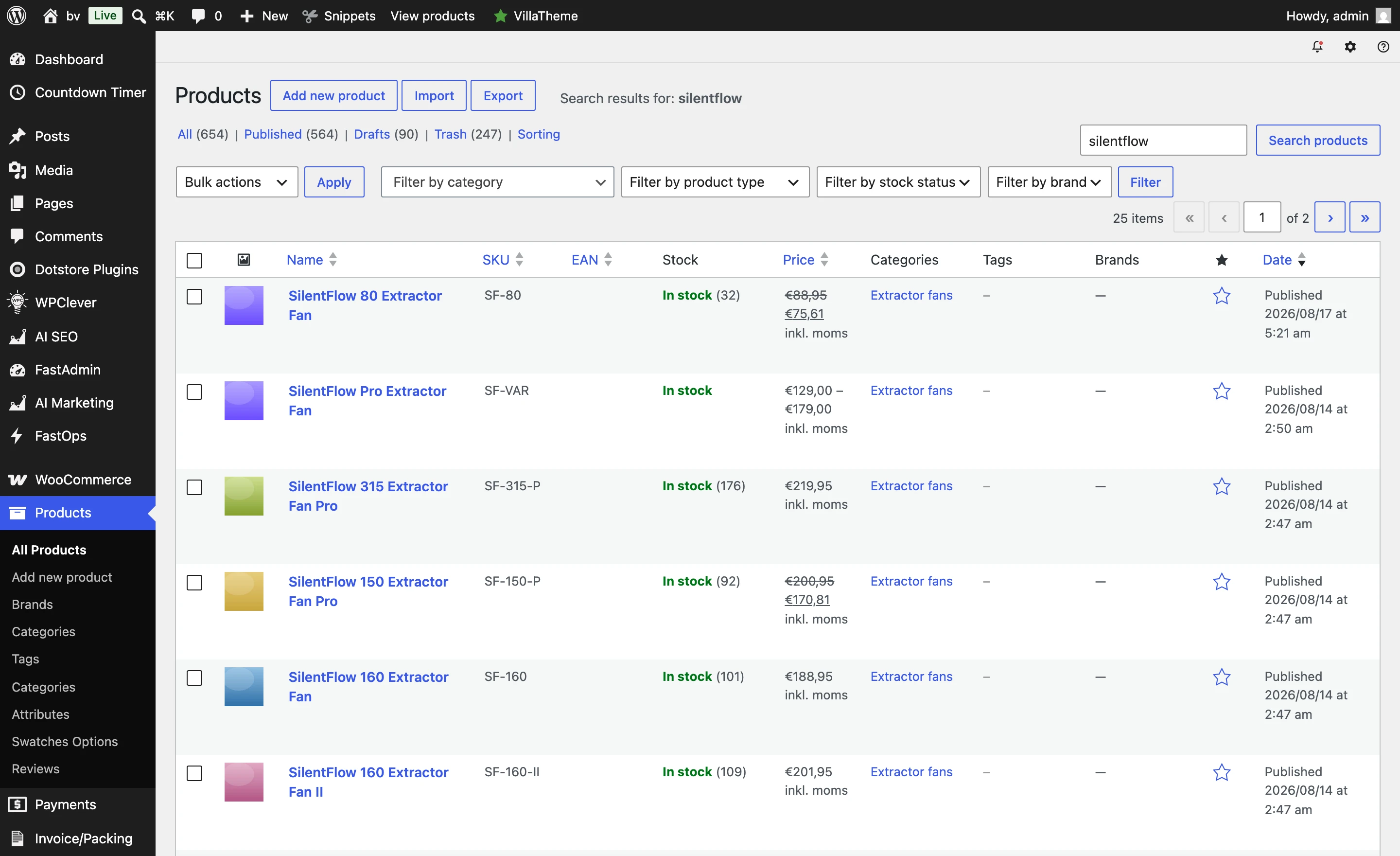The height and width of the screenshot is (856, 1400).
Task: Click the product search input field
Action: pos(1163,141)
